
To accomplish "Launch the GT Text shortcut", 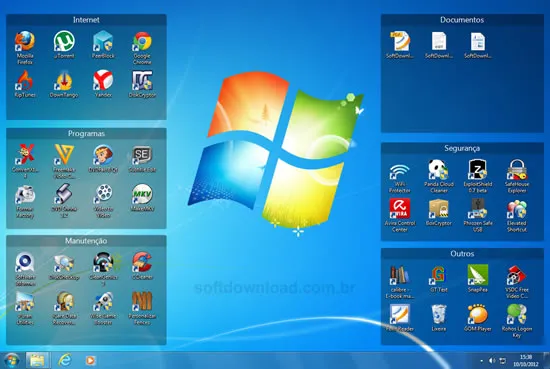I will coord(439,275).
